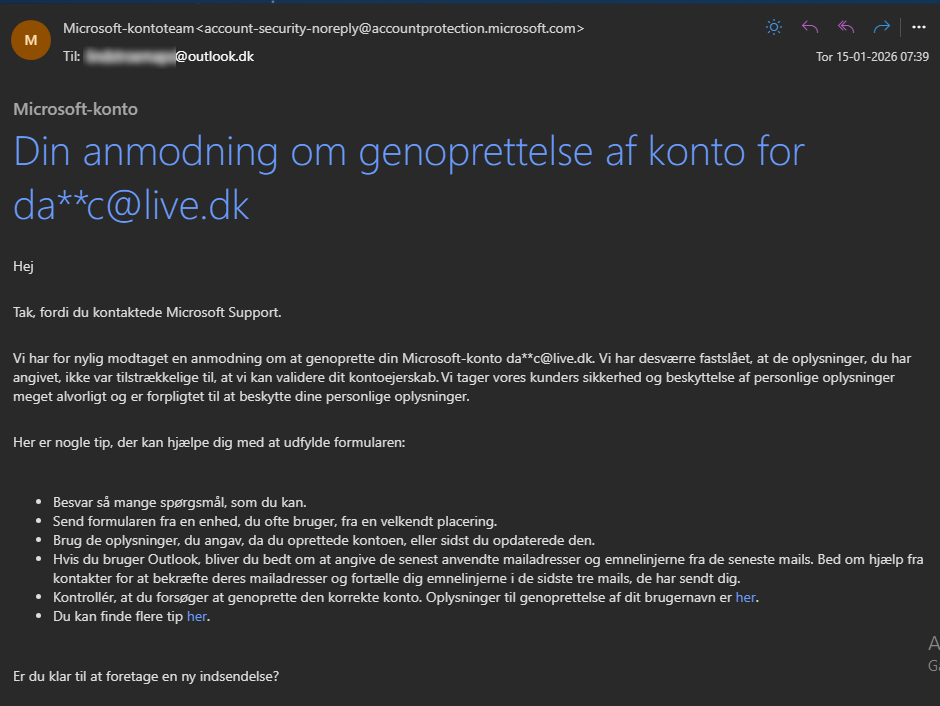
Task: Open the 'her' link for brugernavn recovery
Action: coord(745,598)
